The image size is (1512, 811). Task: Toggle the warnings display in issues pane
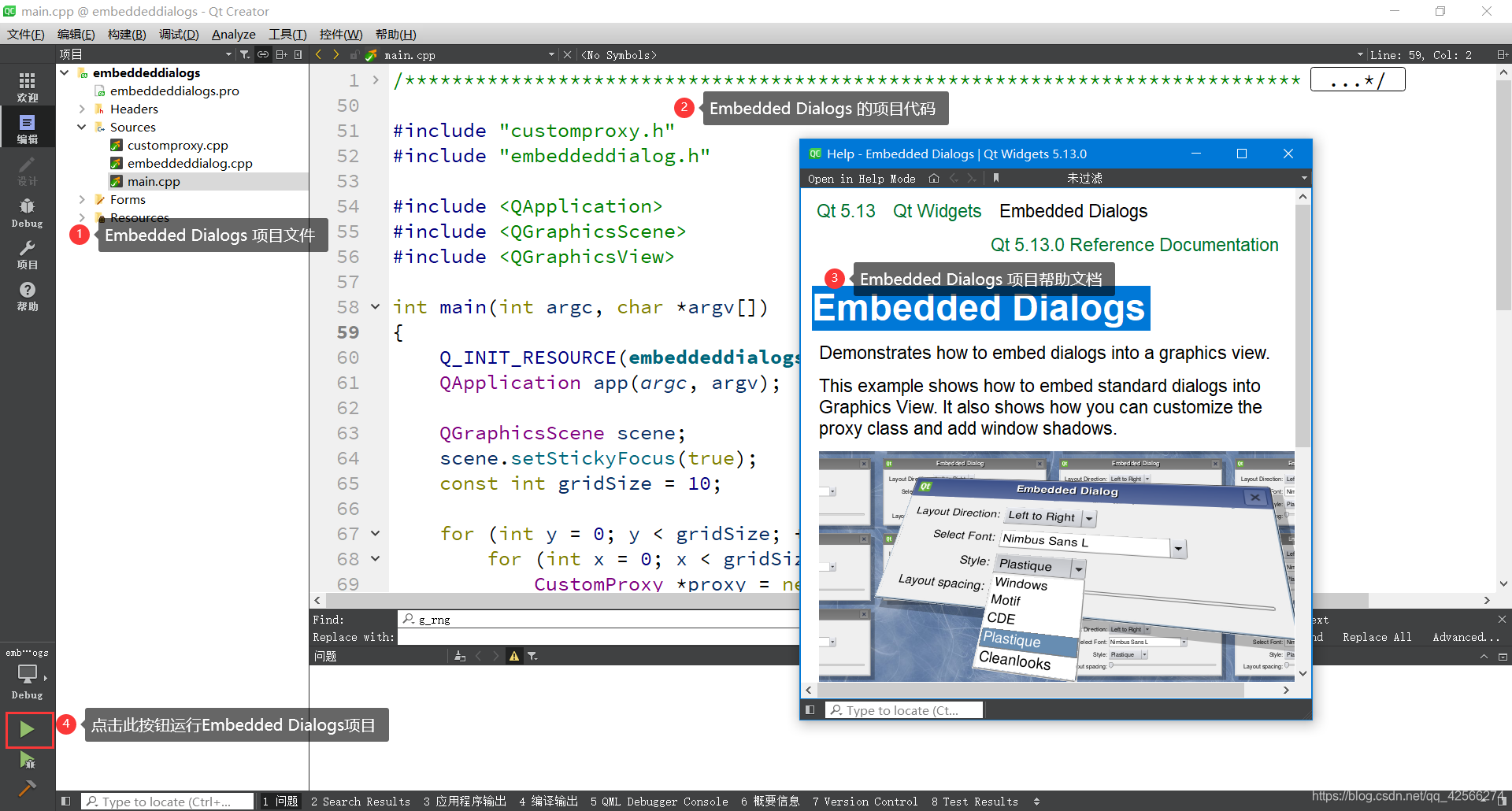click(x=514, y=656)
